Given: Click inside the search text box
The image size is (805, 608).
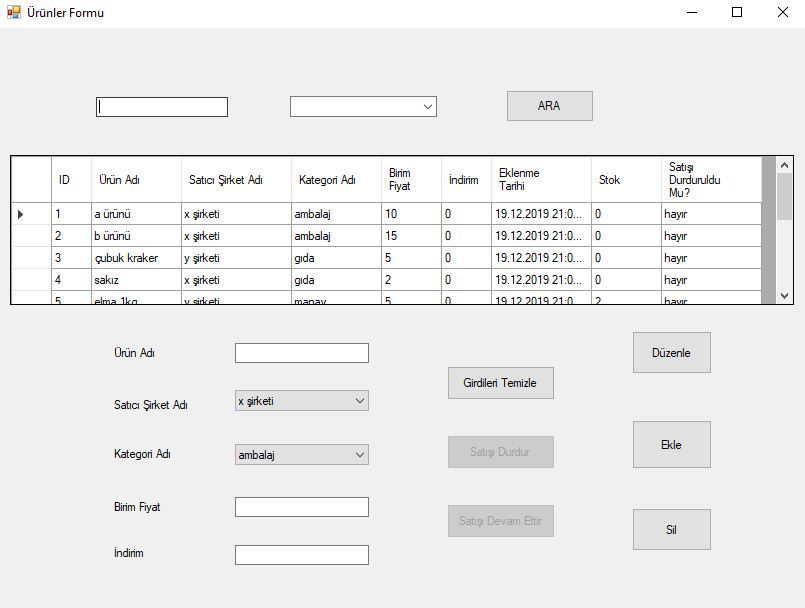Looking at the screenshot, I should [x=161, y=106].
